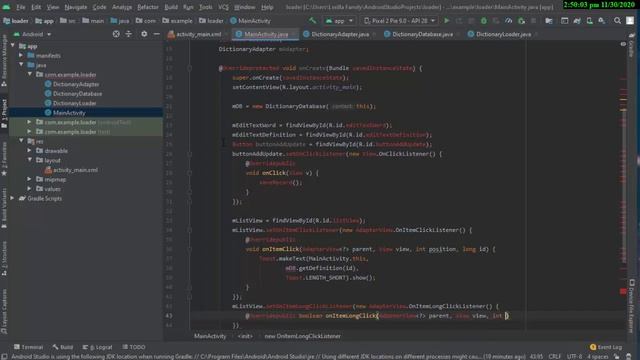Viewport: 640px width, 360px height.
Task: Click the user avatar icon in toolbar
Action: [630, 21]
